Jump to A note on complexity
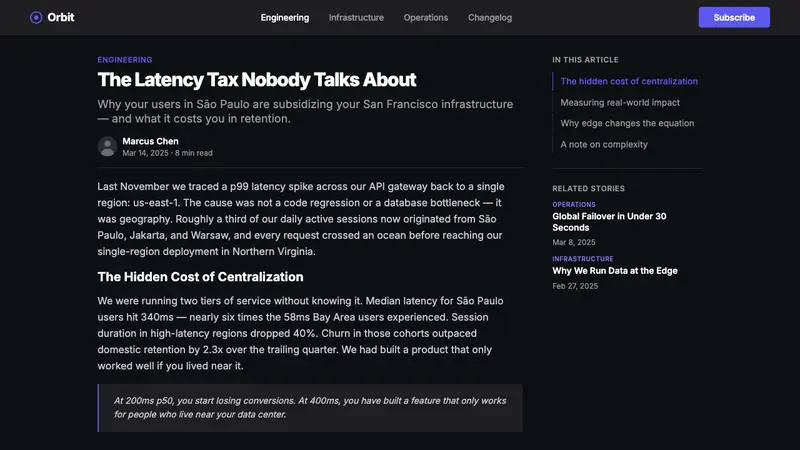Screen dimensions: 800x450 (604, 144)
